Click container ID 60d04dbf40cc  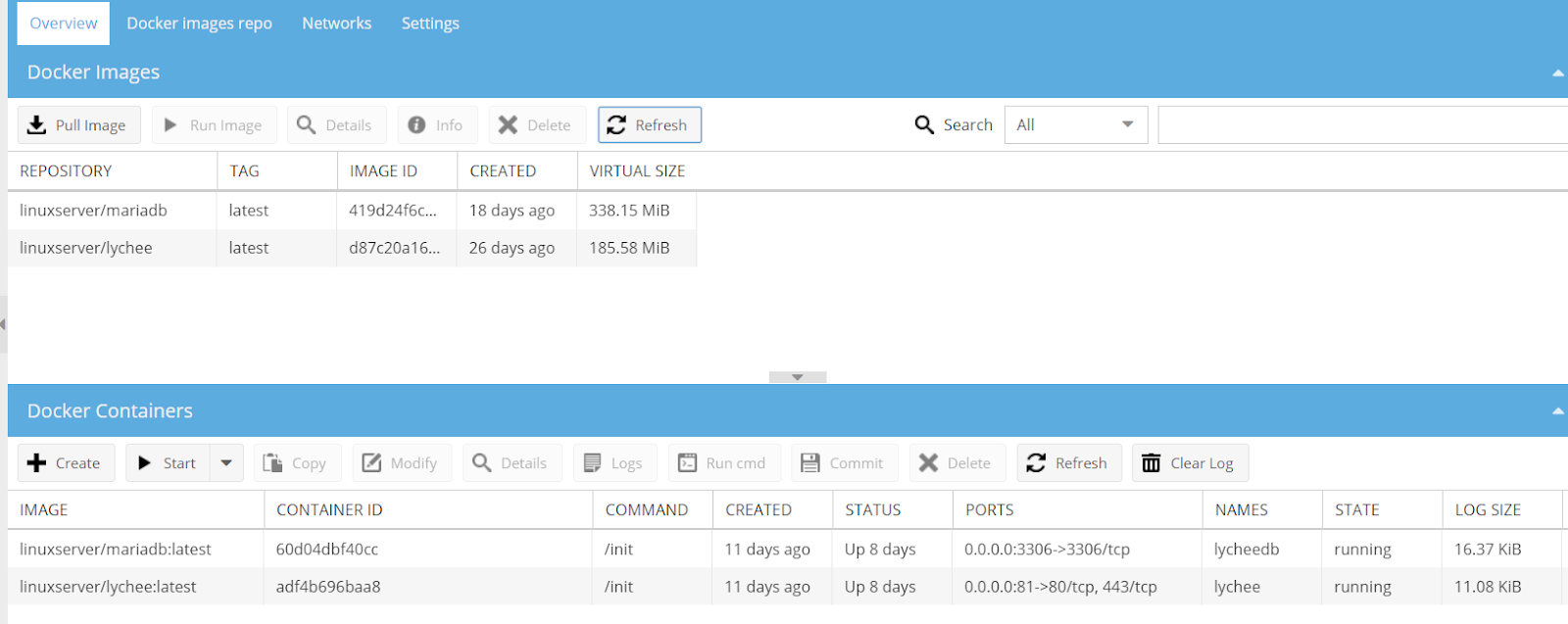tap(327, 550)
